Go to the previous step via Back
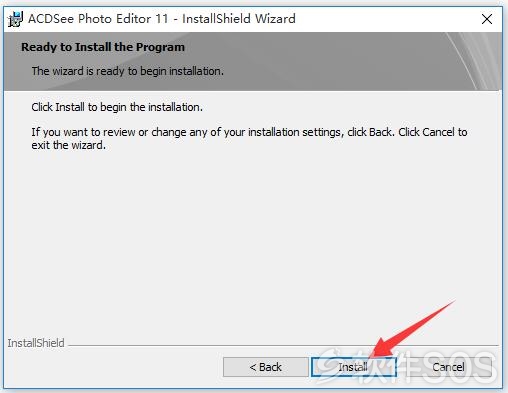 [266, 367]
